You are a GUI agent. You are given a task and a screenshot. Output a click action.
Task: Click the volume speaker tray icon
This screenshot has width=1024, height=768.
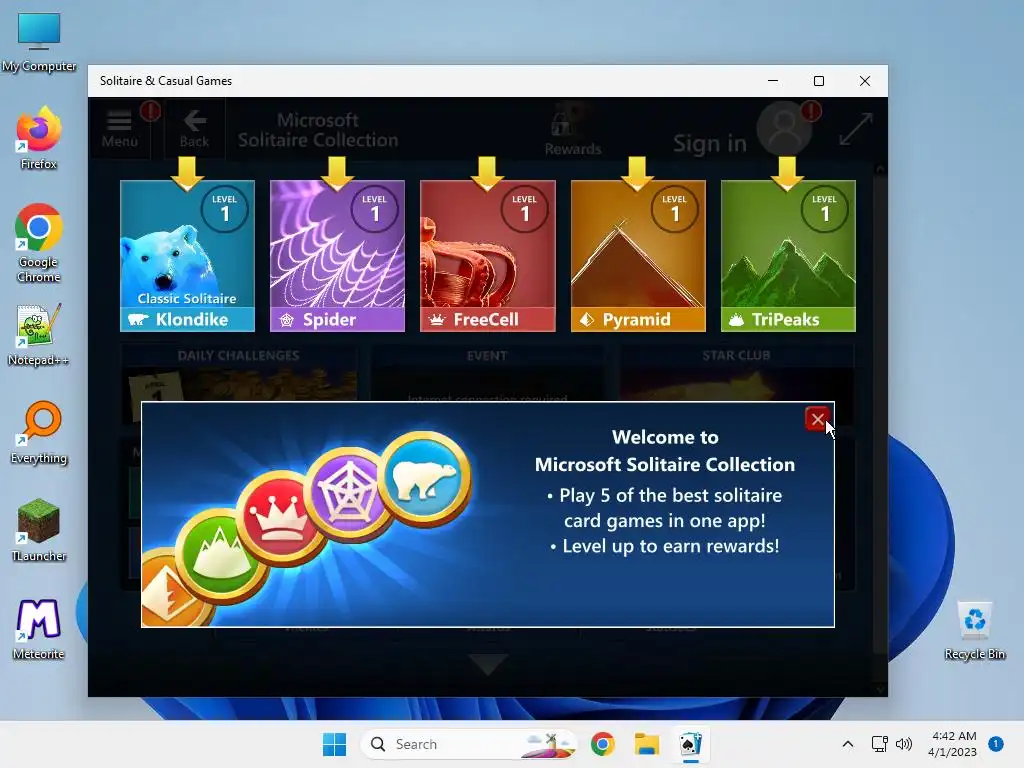tap(904, 744)
